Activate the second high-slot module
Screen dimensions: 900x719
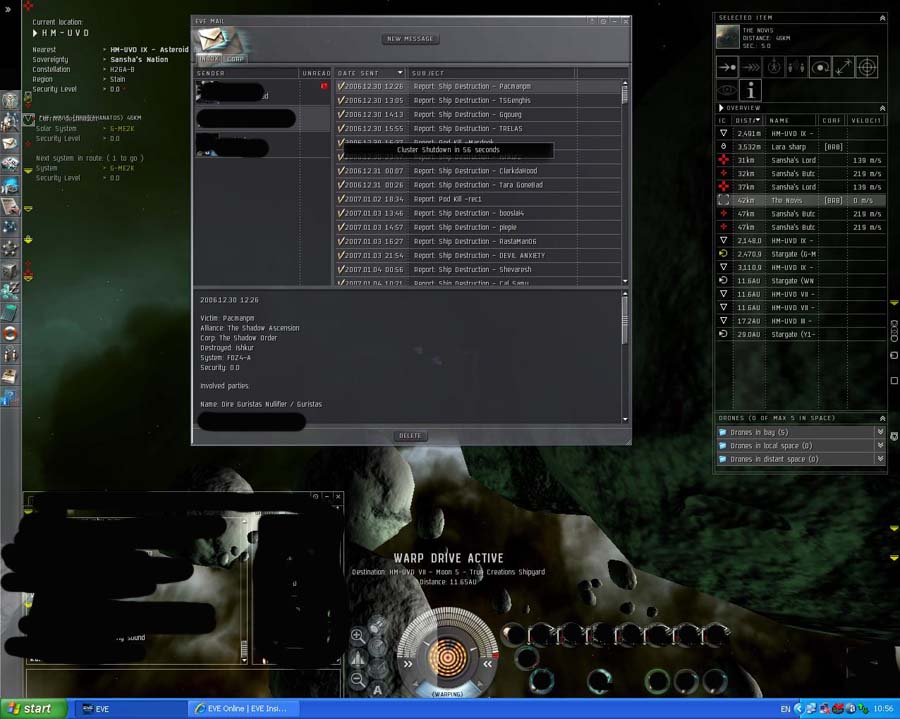point(543,635)
